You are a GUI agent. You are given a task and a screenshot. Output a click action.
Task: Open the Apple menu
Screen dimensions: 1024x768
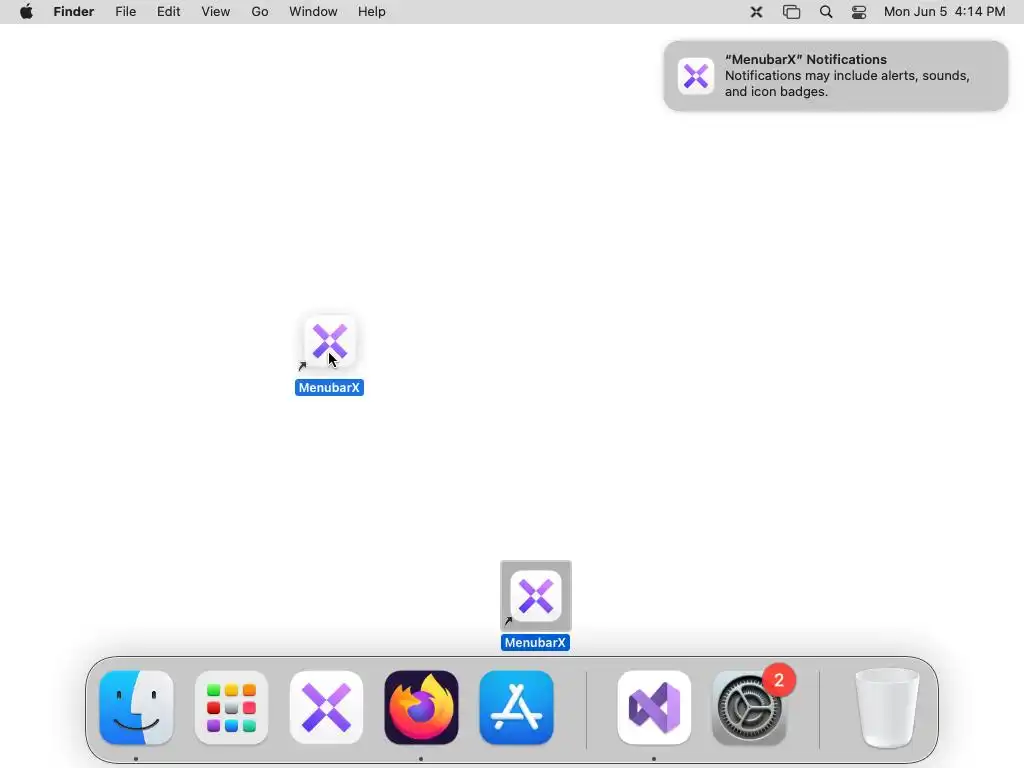[x=26, y=12]
